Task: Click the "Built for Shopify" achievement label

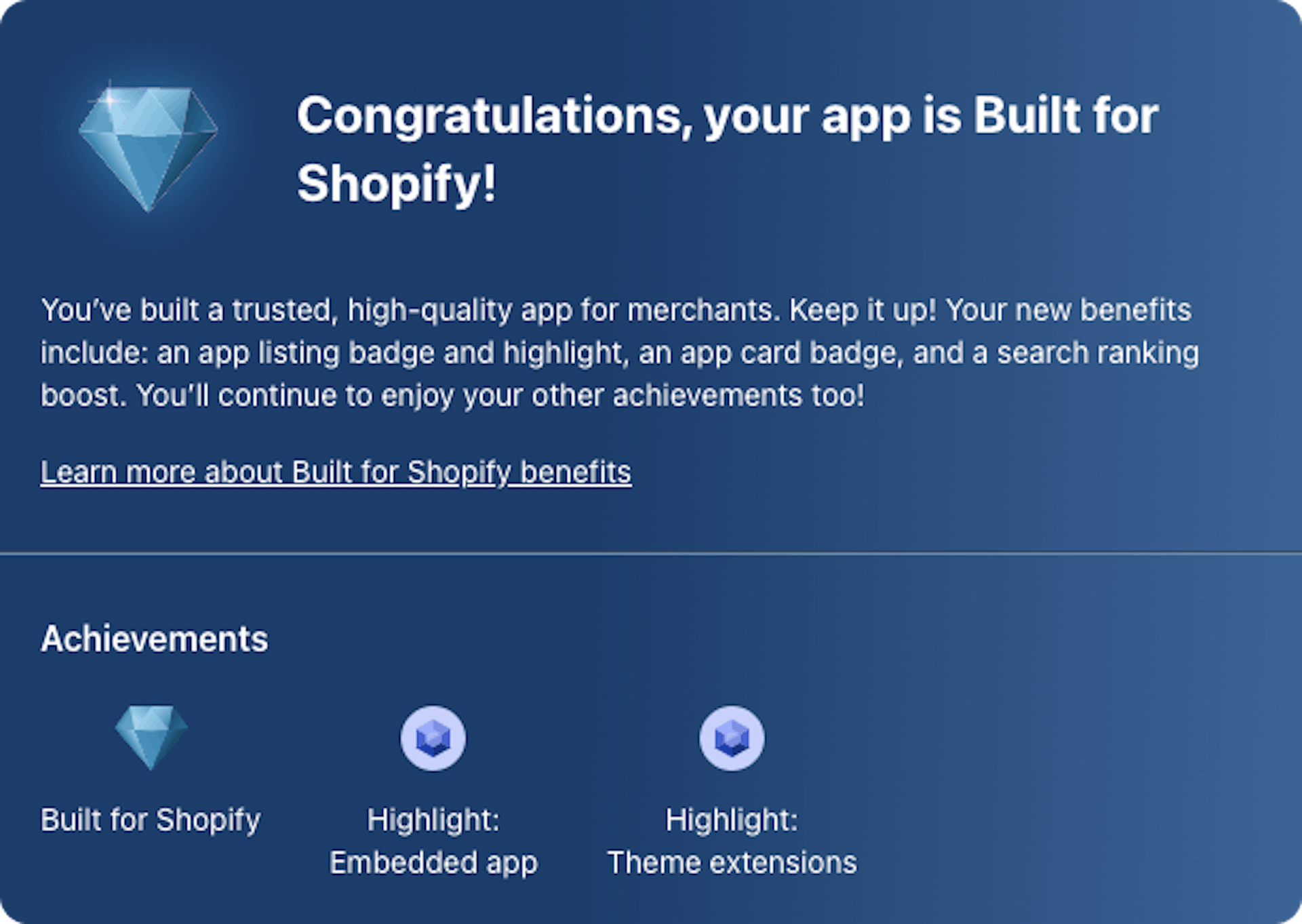Action: pyautogui.click(x=151, y=820)
